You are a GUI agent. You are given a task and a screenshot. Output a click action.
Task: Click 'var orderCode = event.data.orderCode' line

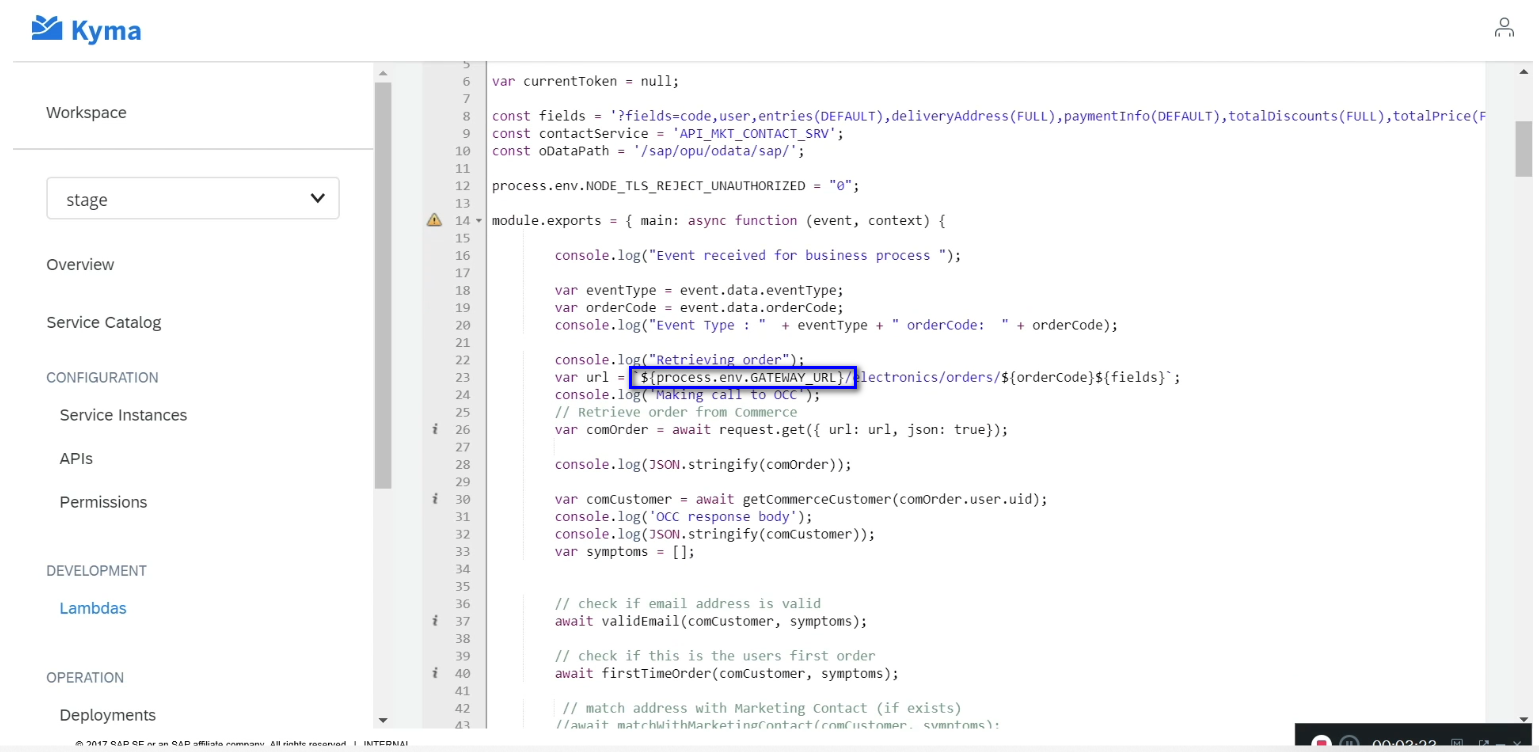[700, 307]
